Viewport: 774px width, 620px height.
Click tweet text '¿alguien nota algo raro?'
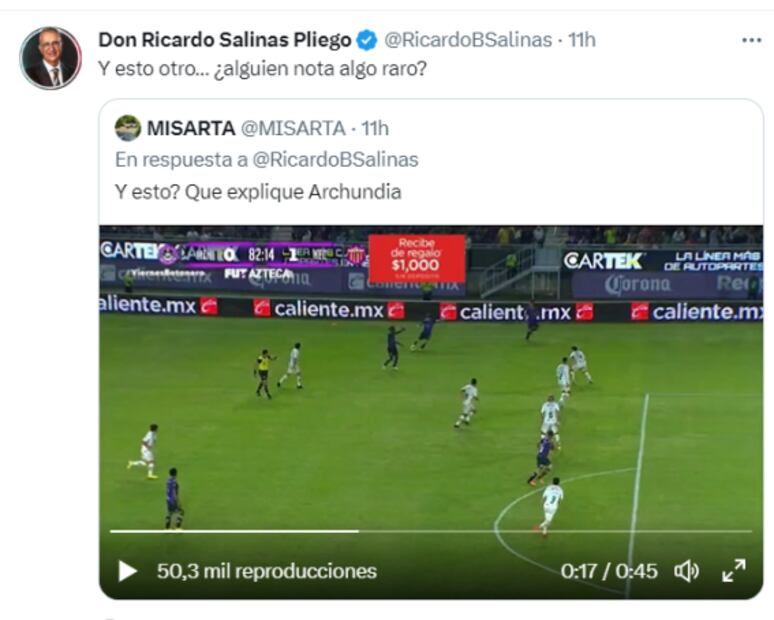click(320, 69)
